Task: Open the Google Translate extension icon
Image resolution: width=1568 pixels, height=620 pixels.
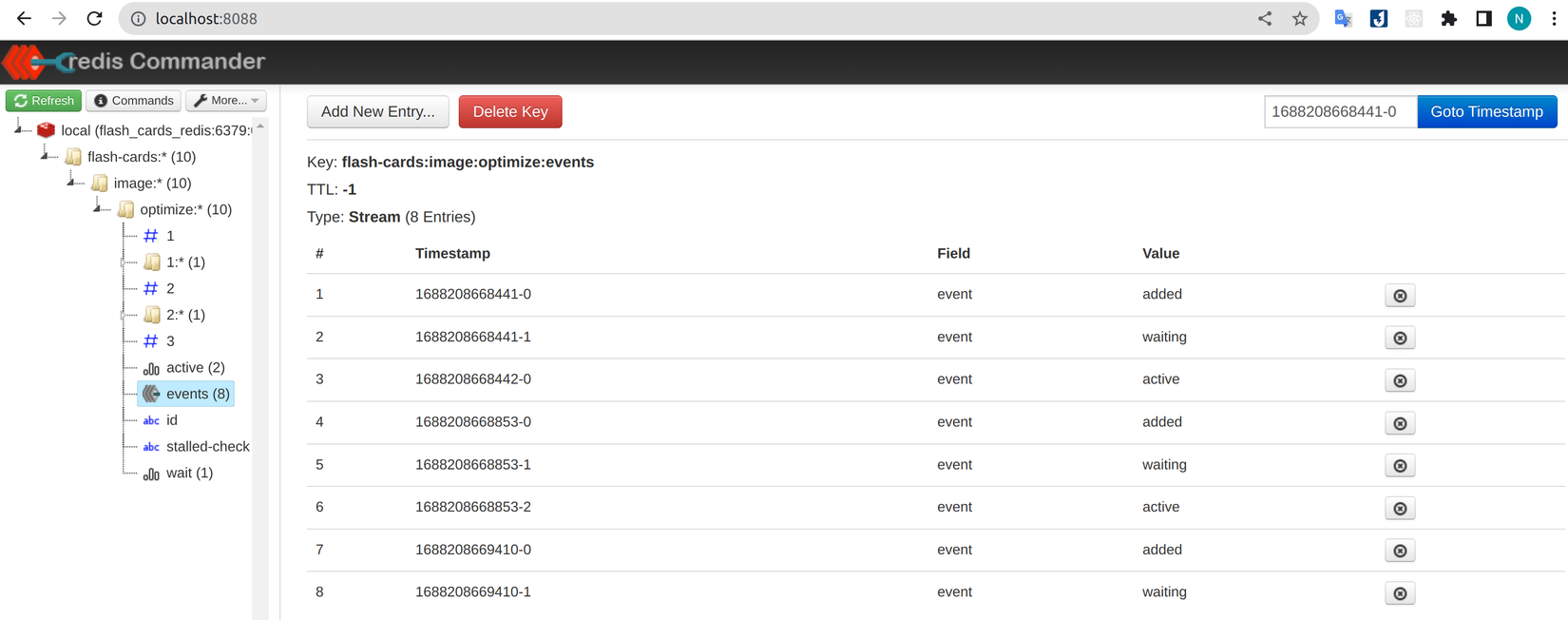Action: [x=1343, y=19]
